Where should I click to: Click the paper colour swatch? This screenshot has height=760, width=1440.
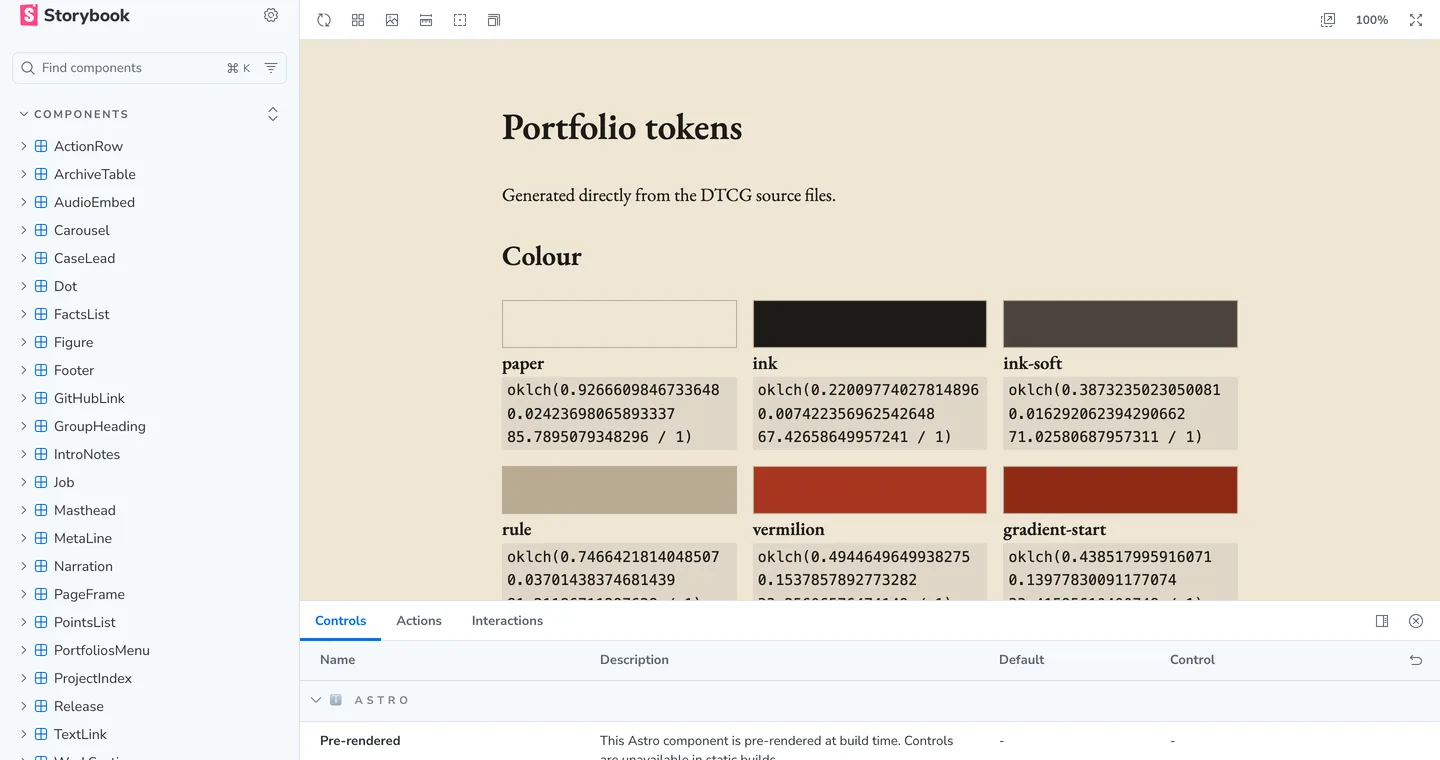[x=619, y=324]
